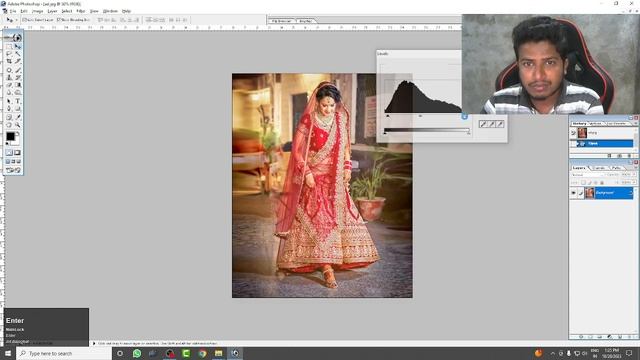Select the Slice tool
The height and width of the screenshot is (360, 640).
18,61
